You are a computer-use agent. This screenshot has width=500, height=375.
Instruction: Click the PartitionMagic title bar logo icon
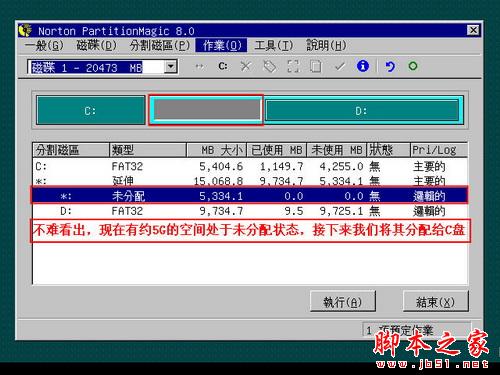[25, 30]
